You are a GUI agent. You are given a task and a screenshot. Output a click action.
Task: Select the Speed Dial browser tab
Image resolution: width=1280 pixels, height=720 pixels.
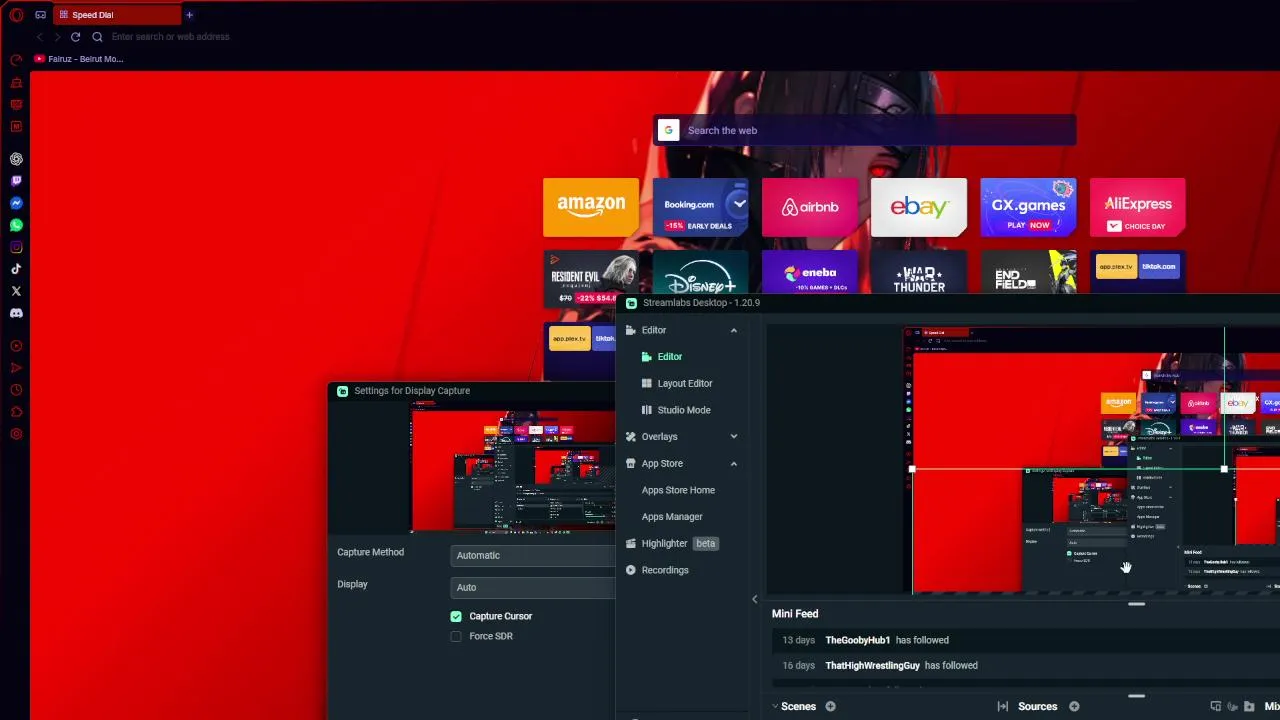pyautogui.click(x=117, y=15)
